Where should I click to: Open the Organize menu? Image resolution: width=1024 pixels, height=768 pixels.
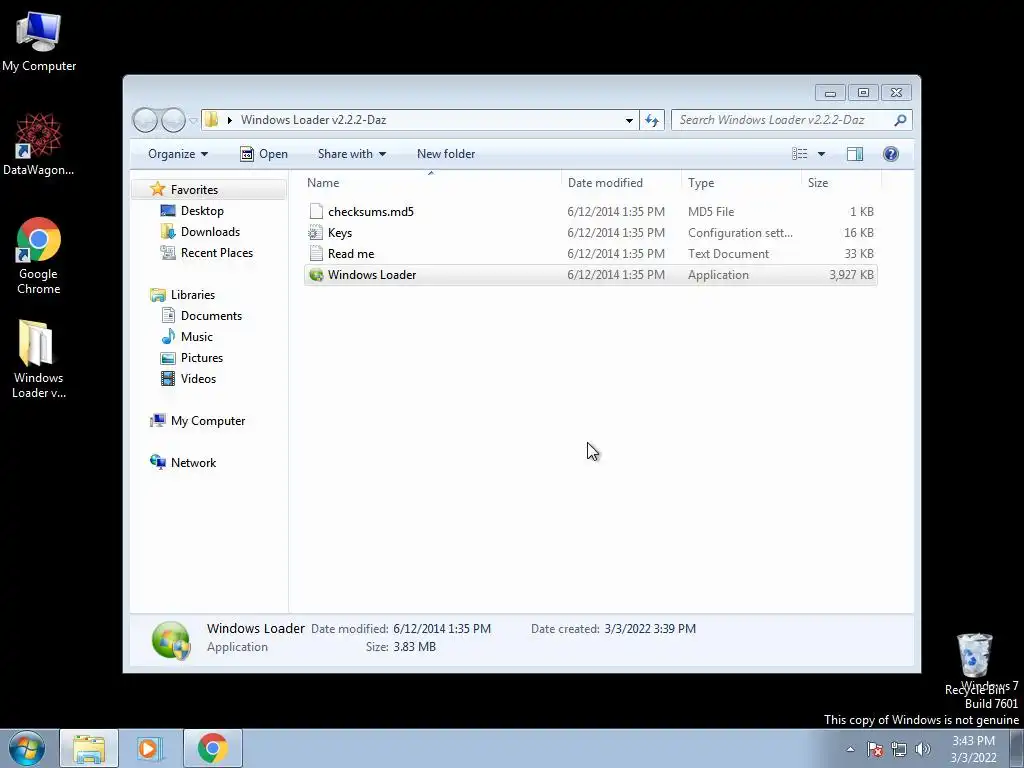(178, 154)
